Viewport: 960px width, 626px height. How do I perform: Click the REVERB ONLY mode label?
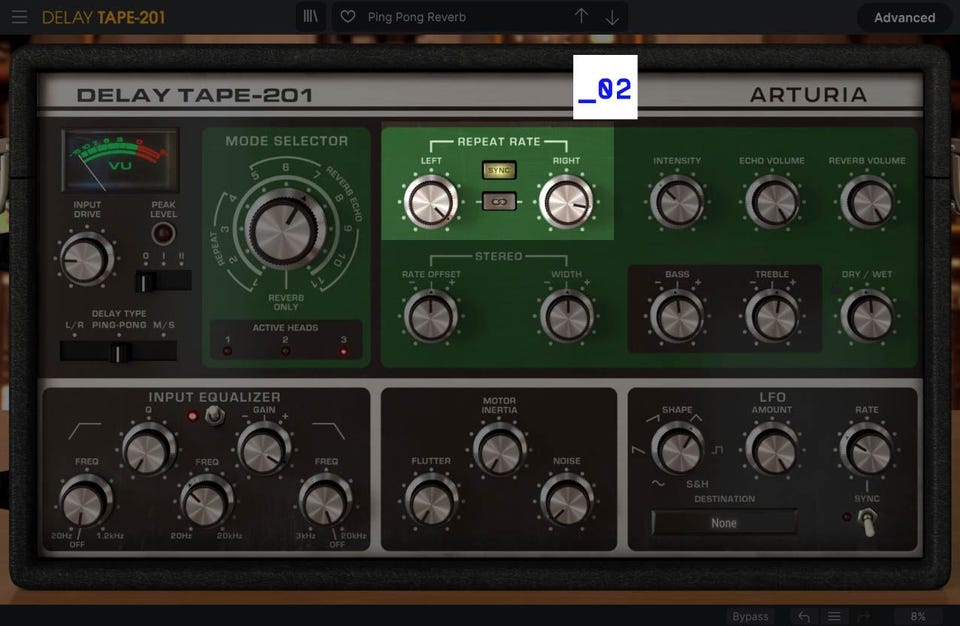point(285,302)
